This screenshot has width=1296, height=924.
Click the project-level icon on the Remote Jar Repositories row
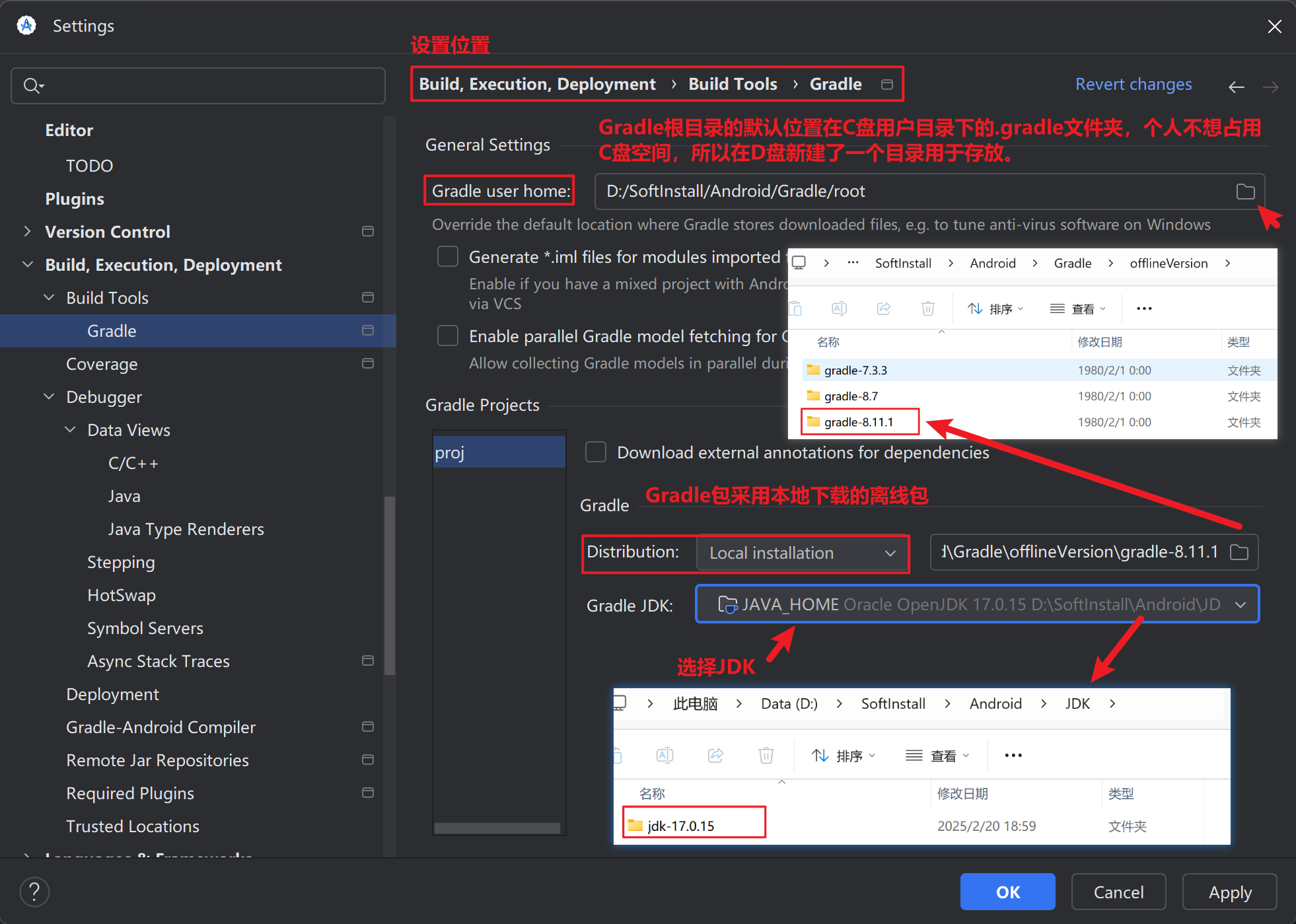(368, 760)
